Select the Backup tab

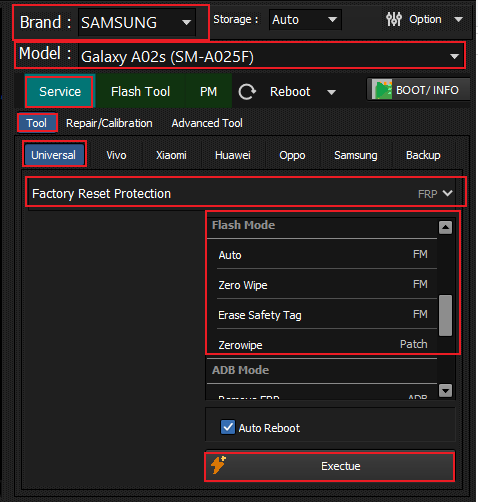tap(423, 155)
